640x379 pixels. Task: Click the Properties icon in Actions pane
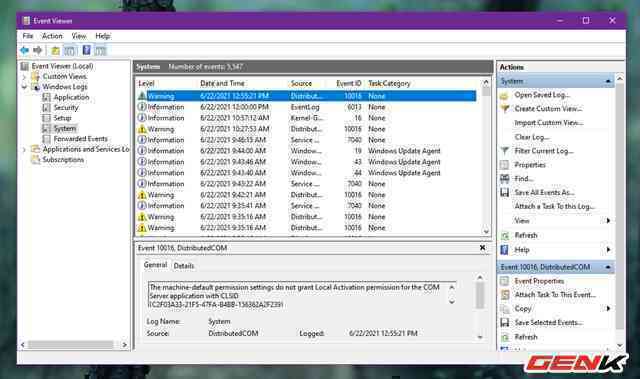[x=504, y=165]
